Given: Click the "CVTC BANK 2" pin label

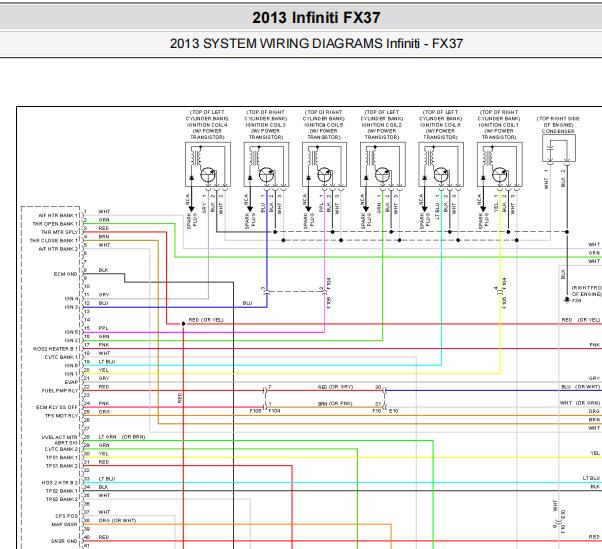Looking at the screenshot, I should click(x=61, y=449).
